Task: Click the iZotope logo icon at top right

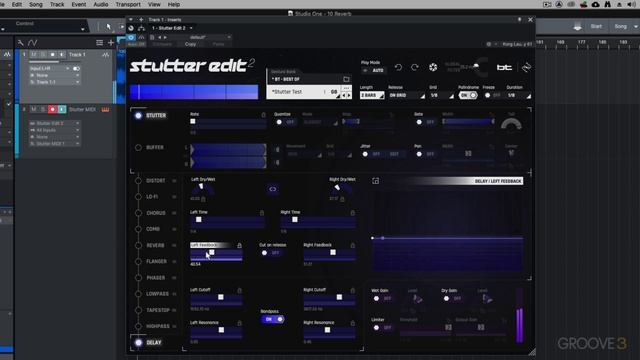Action: click(526, 67)
